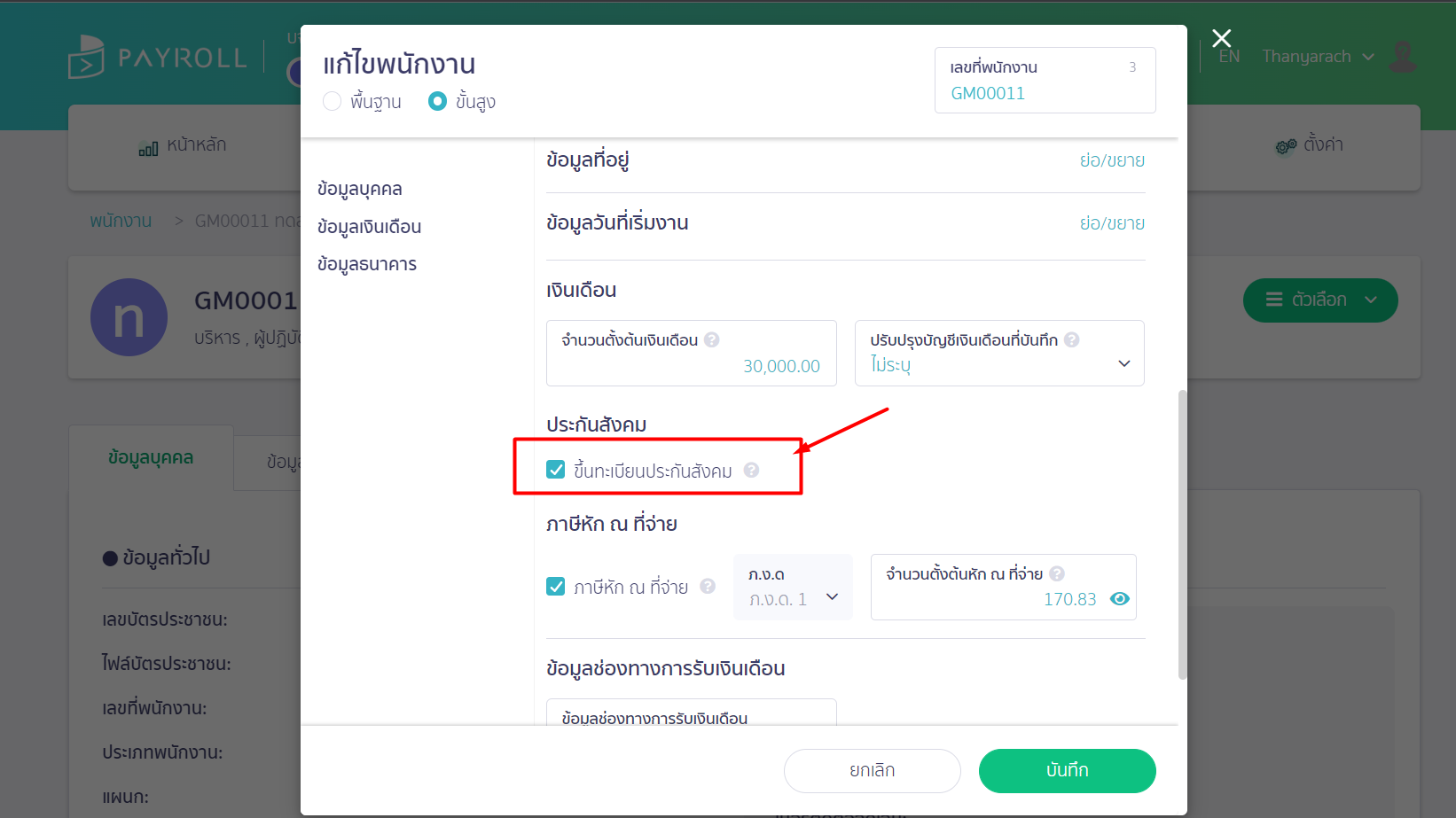Click the Payroll logo icon
The width and height of the screenshot is (1456, 818).
(x=87, y=58)
